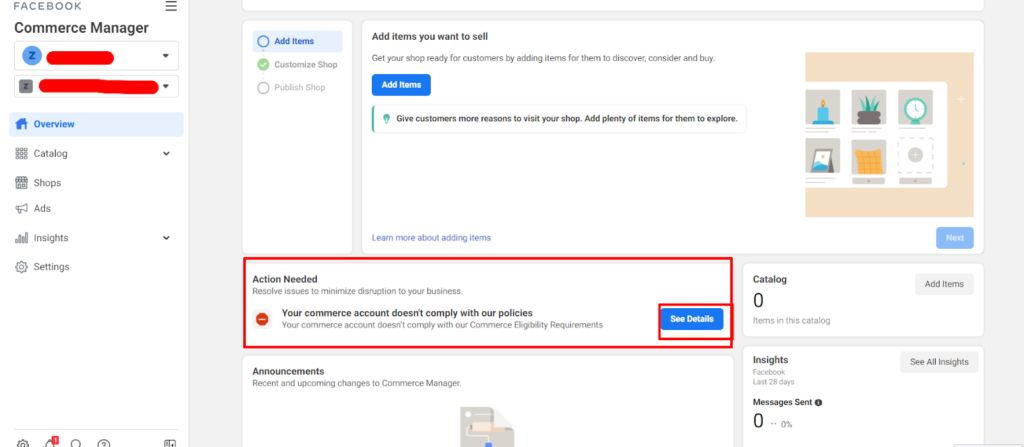This screenshot has width=1024, height=447.
Task: Click the green checkmark beside Customize Shop
Action: [263, 65]
